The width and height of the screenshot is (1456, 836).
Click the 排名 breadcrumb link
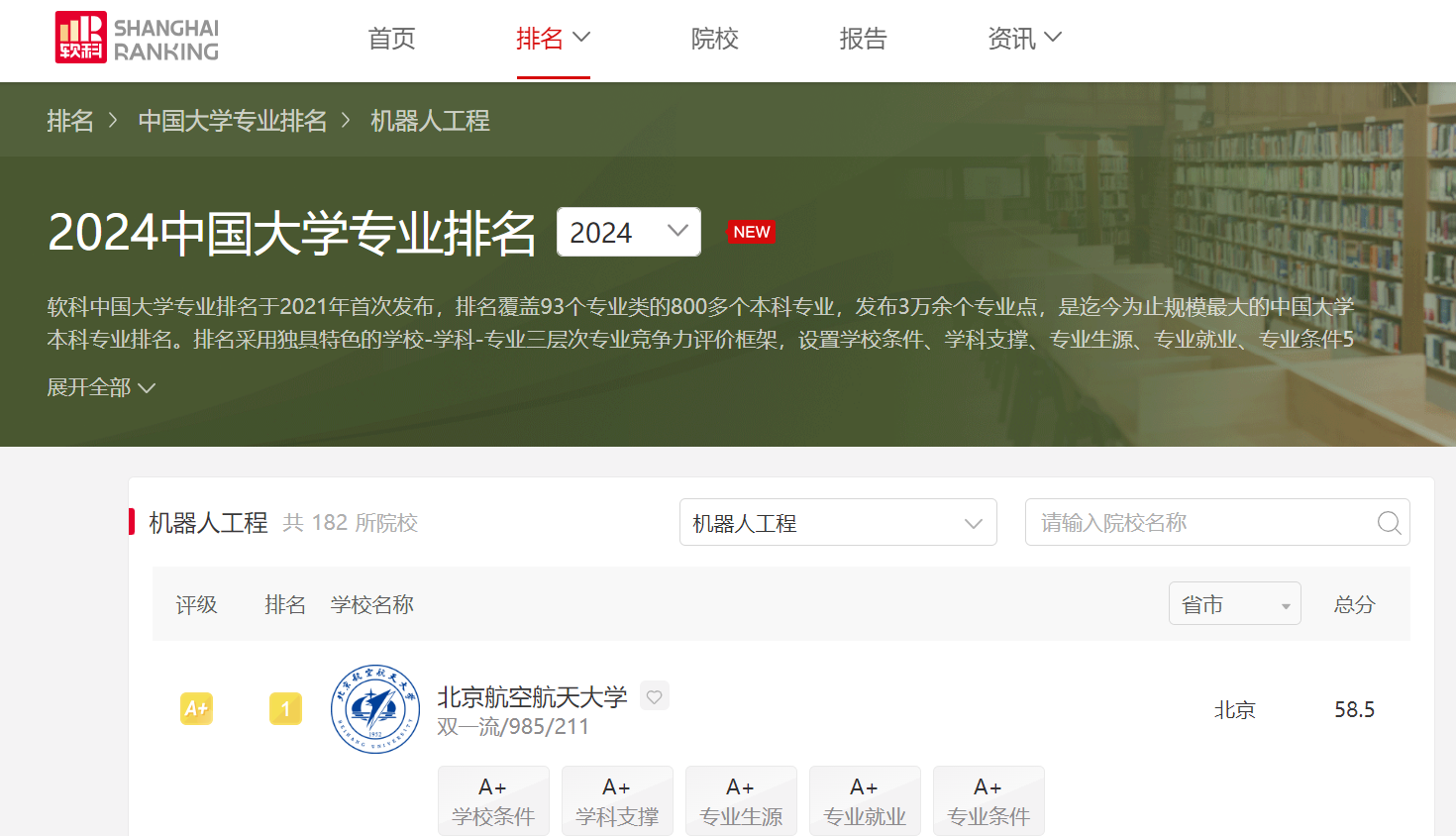[x=70, y=121]
